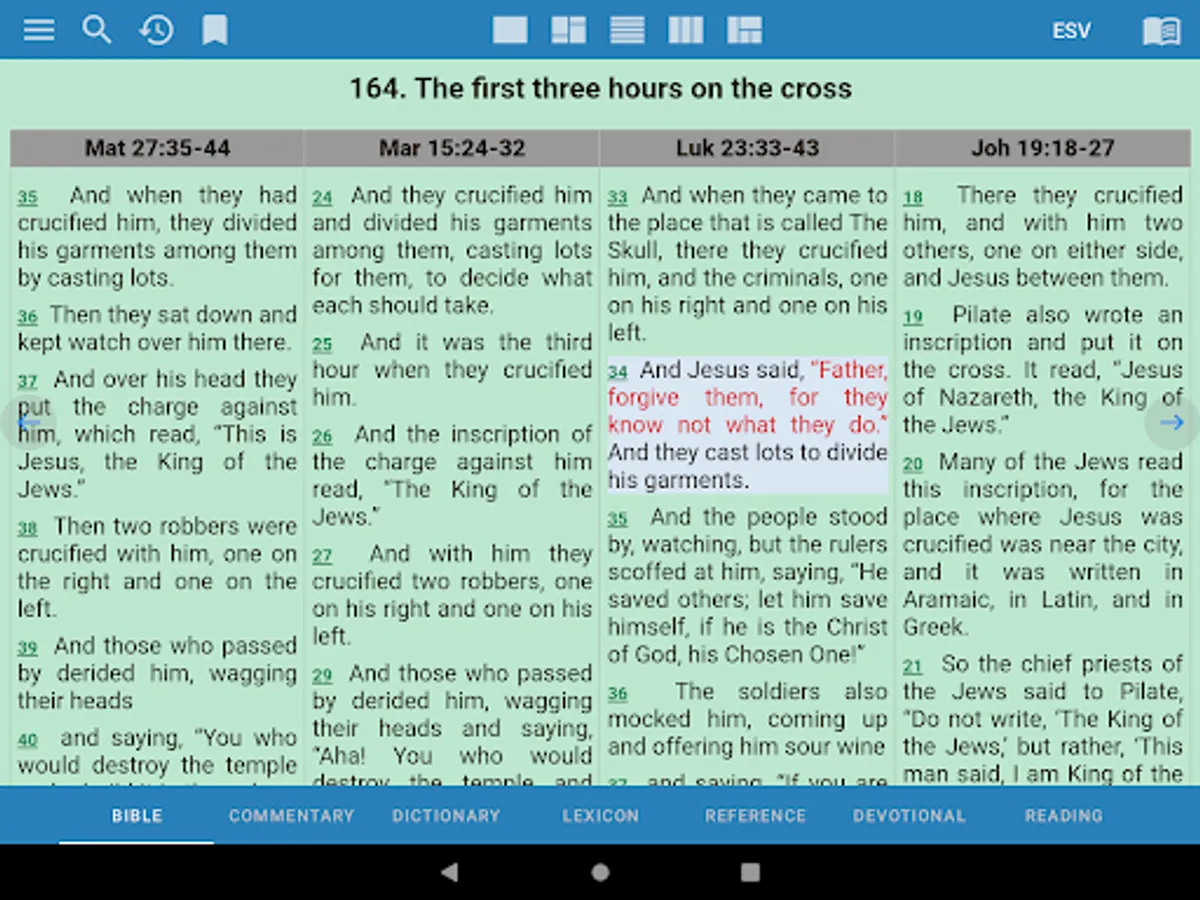Open verse number 25 in Mark
This screenshot has height=900, width=1200.
(322, 345)
